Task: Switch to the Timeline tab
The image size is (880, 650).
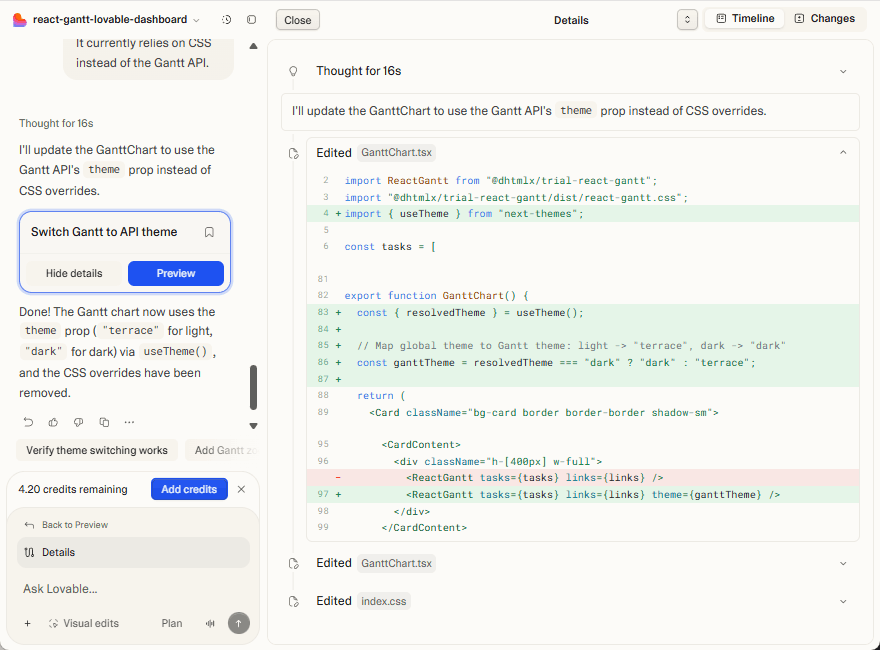Action: (743, 18)
